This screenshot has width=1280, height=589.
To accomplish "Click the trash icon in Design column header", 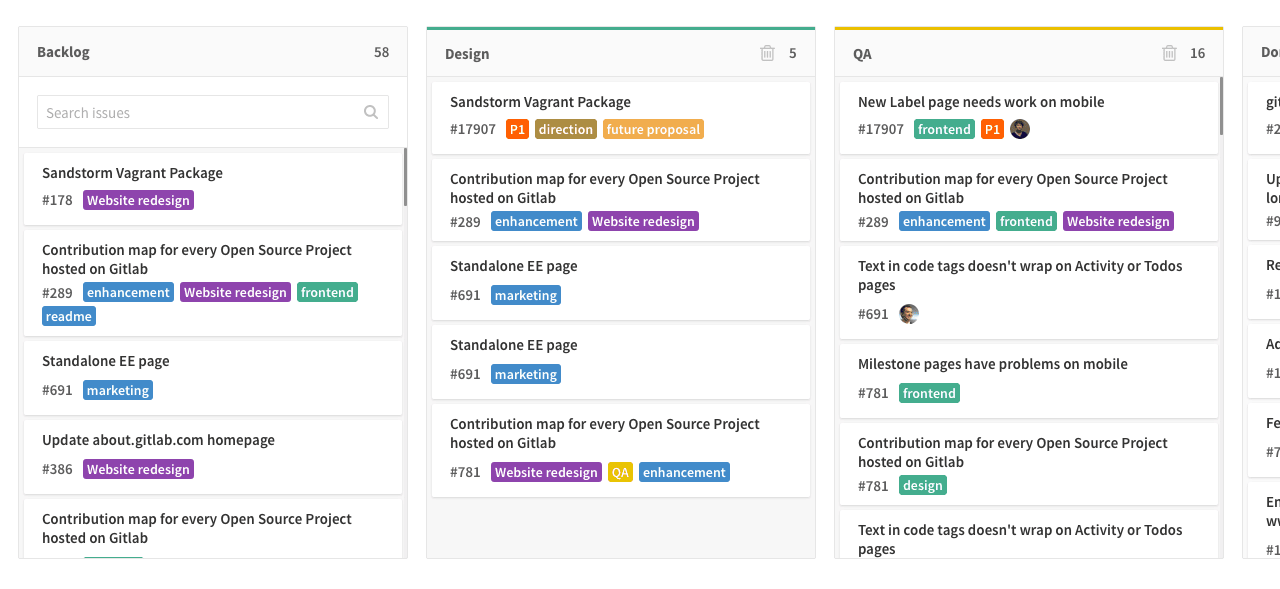I will (x=767, y=53).
